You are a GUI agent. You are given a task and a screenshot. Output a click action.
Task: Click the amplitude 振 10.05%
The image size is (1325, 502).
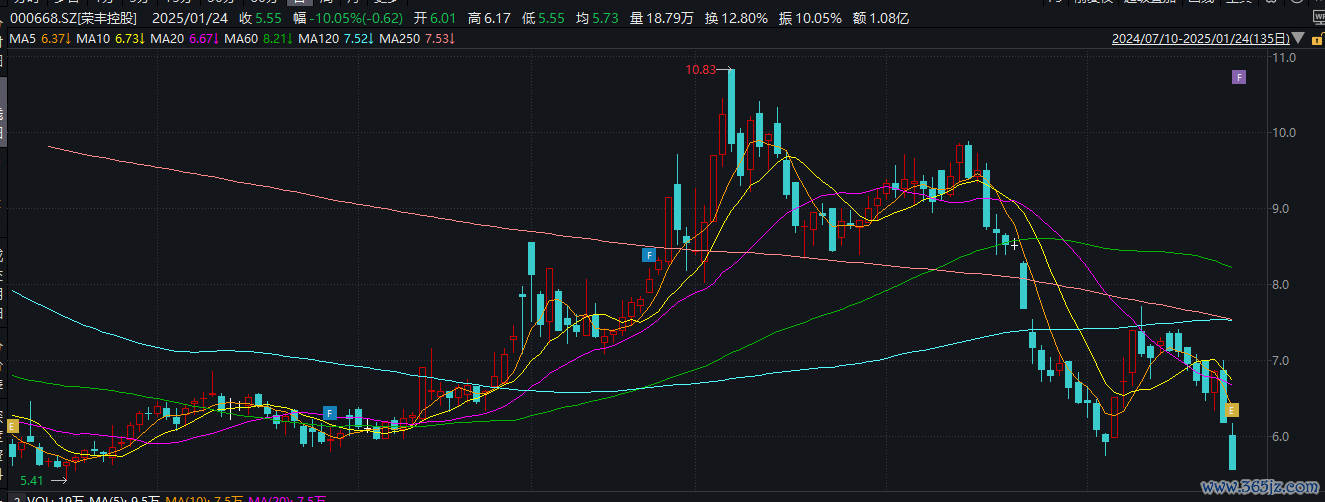click(810, 19)
